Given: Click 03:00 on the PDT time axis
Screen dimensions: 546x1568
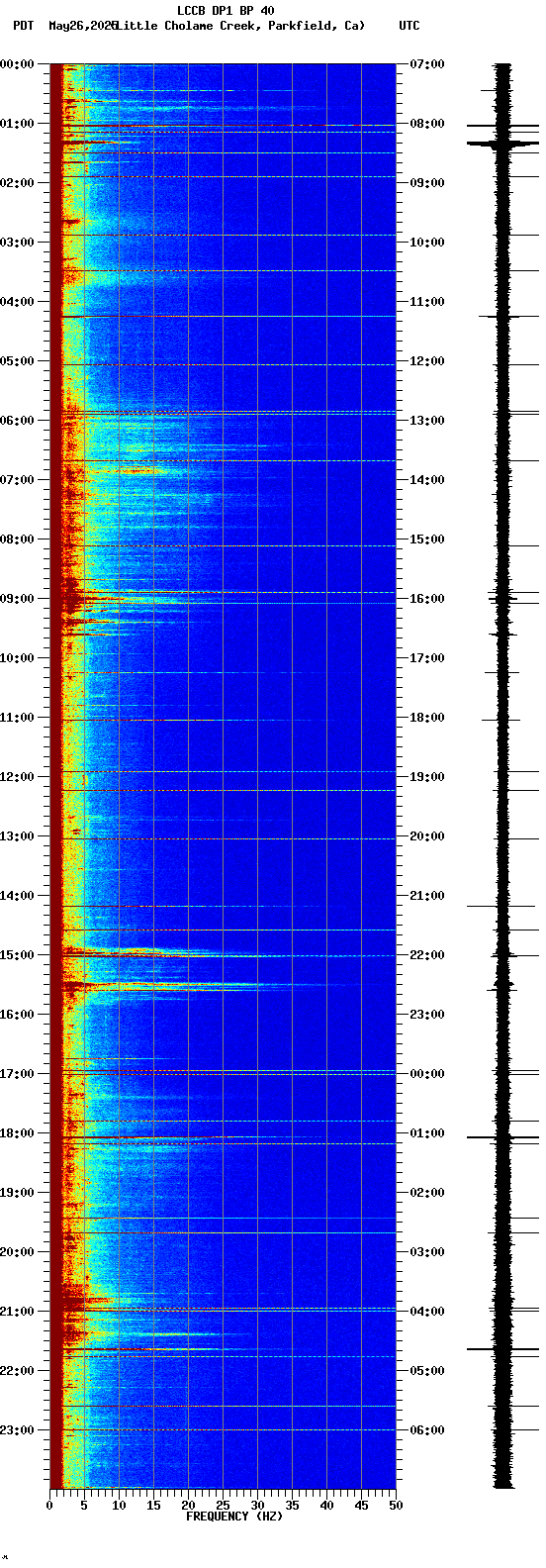Looking at the screenshot, I should coord(18,243).
